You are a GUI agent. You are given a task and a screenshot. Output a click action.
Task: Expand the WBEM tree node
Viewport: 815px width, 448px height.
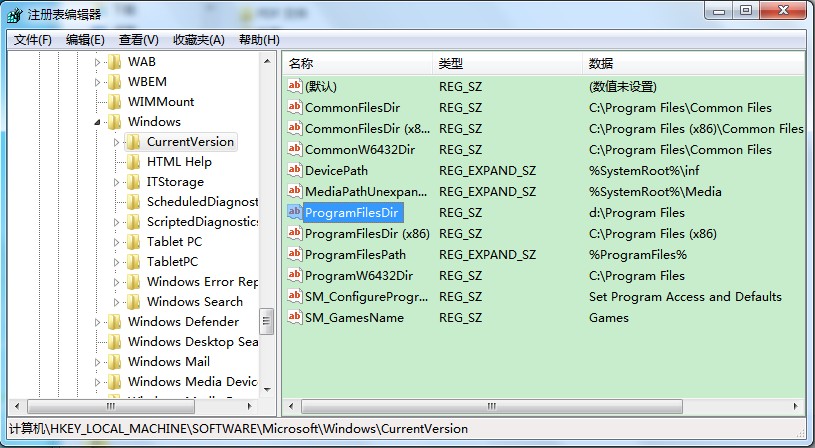click(x=97, y=82)
